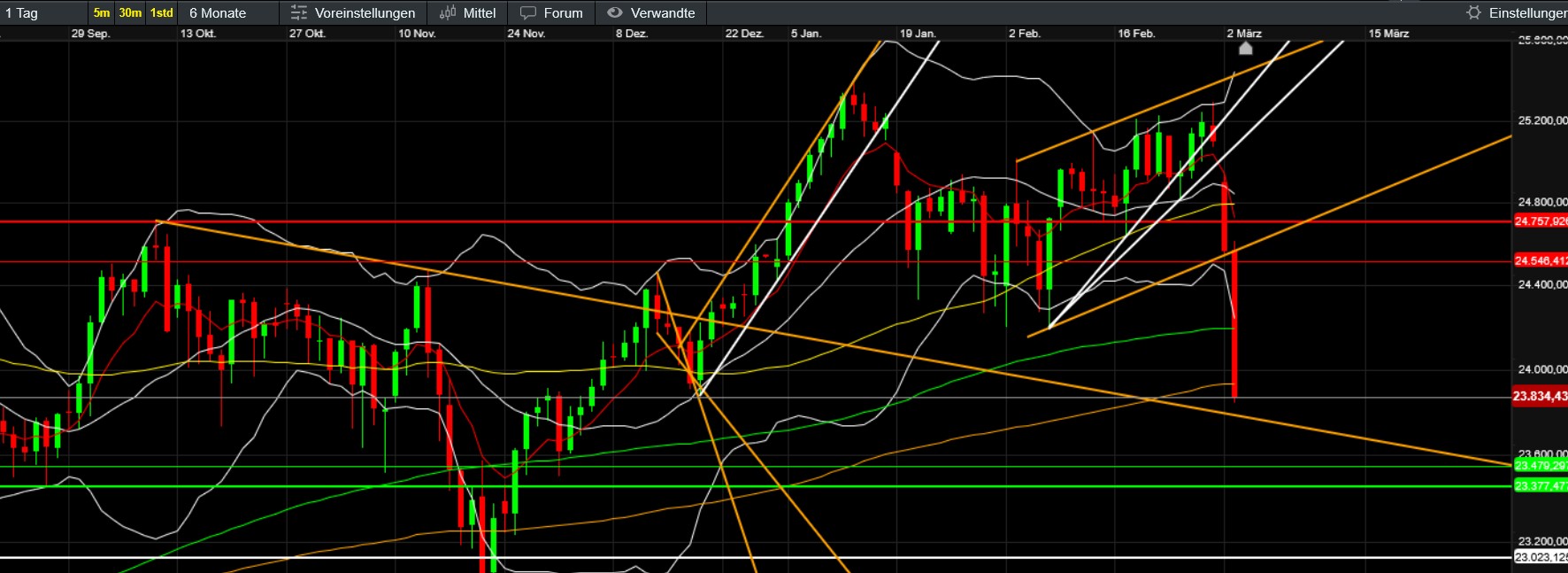This screenshot has height=573, width=1568.
Task: Open the Verwandte menu item
Action: coord(663,13)
